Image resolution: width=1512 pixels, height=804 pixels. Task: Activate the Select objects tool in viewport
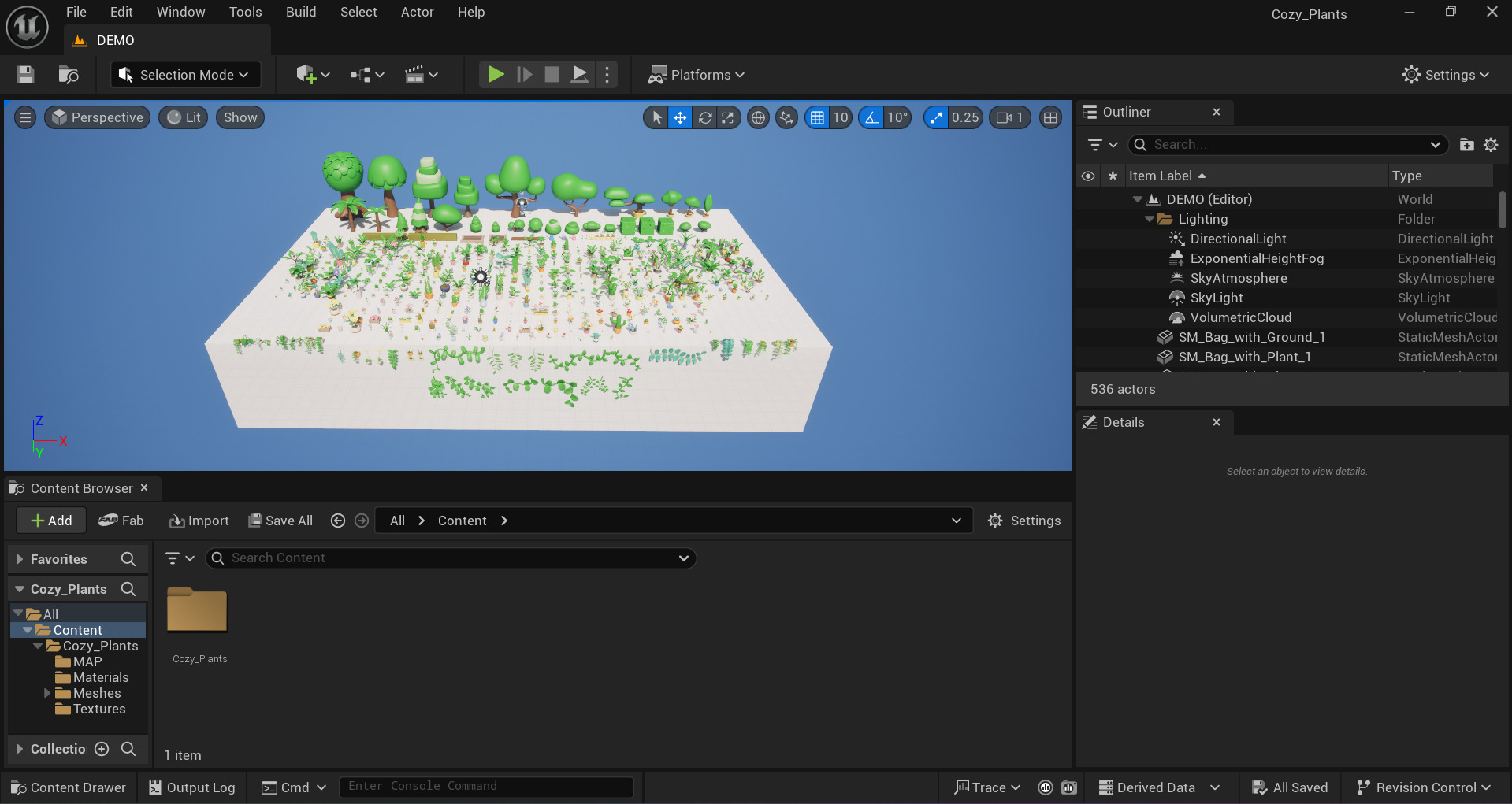tap(656, 117)
